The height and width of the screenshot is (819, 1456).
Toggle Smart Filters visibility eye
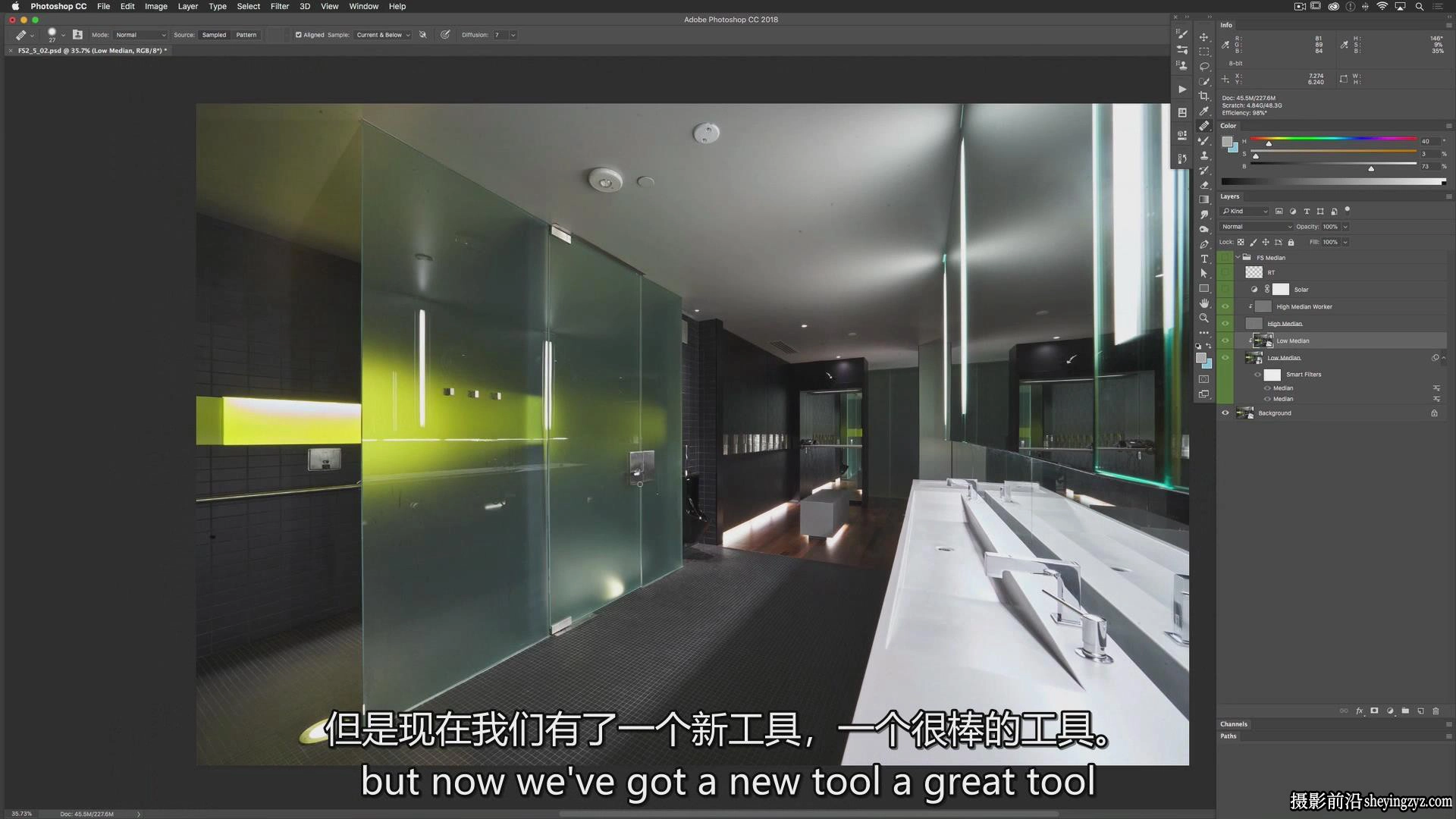(x=1257, y=375)
